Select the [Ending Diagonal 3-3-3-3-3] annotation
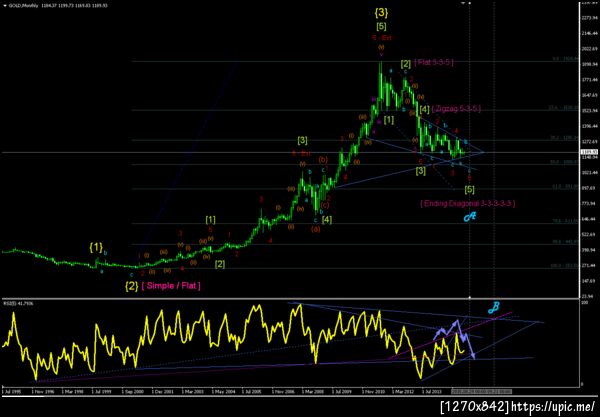Viewport: 600px width, 417px height. tap(468, 203)
